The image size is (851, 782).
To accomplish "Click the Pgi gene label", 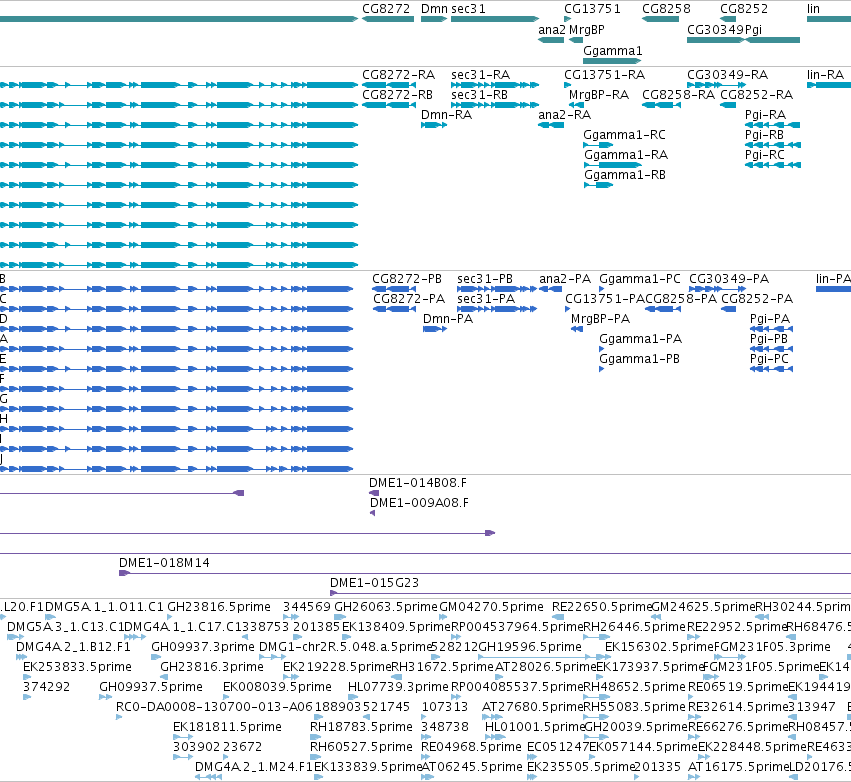I will point(753,29).
